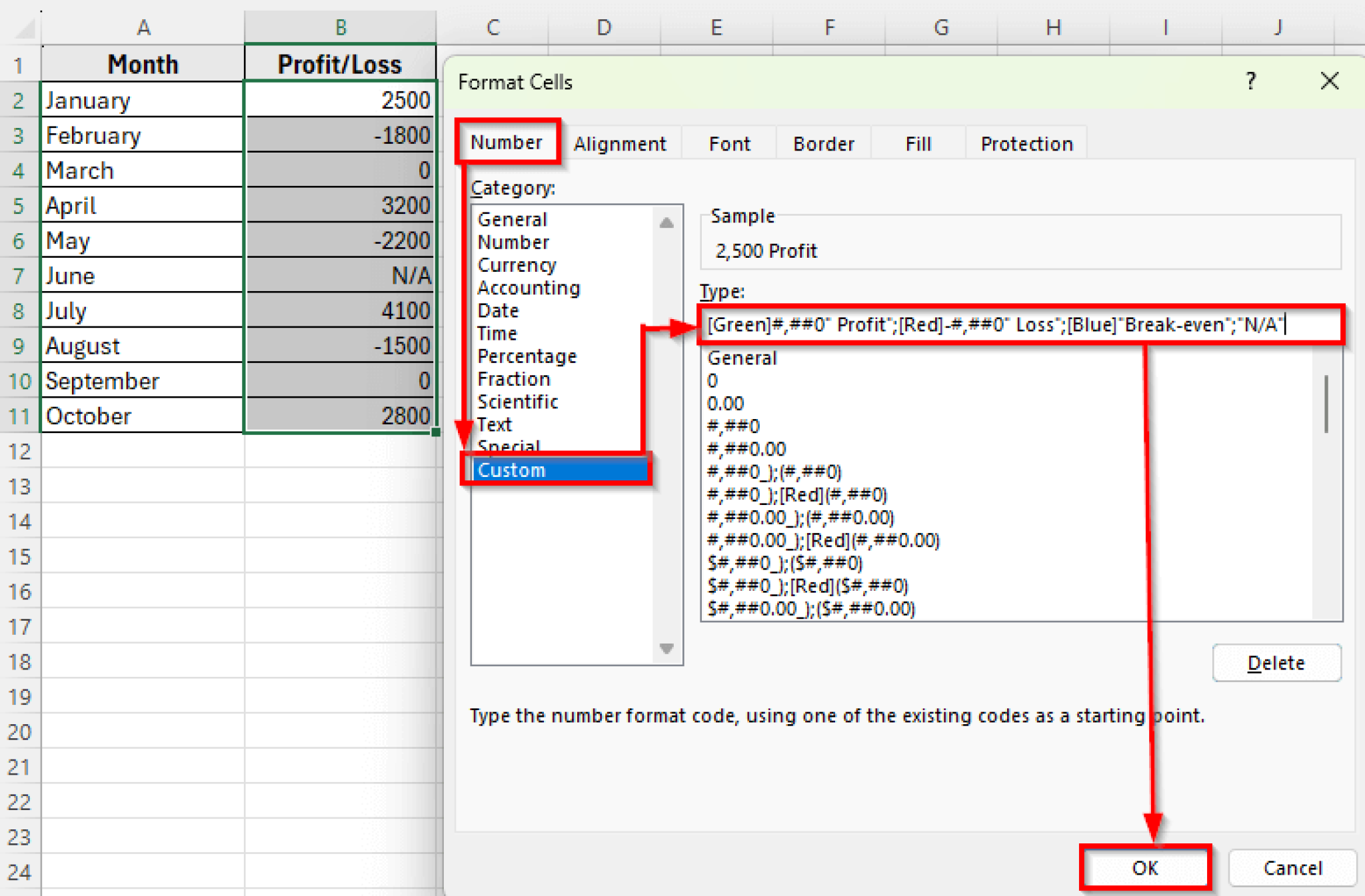Open the Fill tab

[918, 143]
